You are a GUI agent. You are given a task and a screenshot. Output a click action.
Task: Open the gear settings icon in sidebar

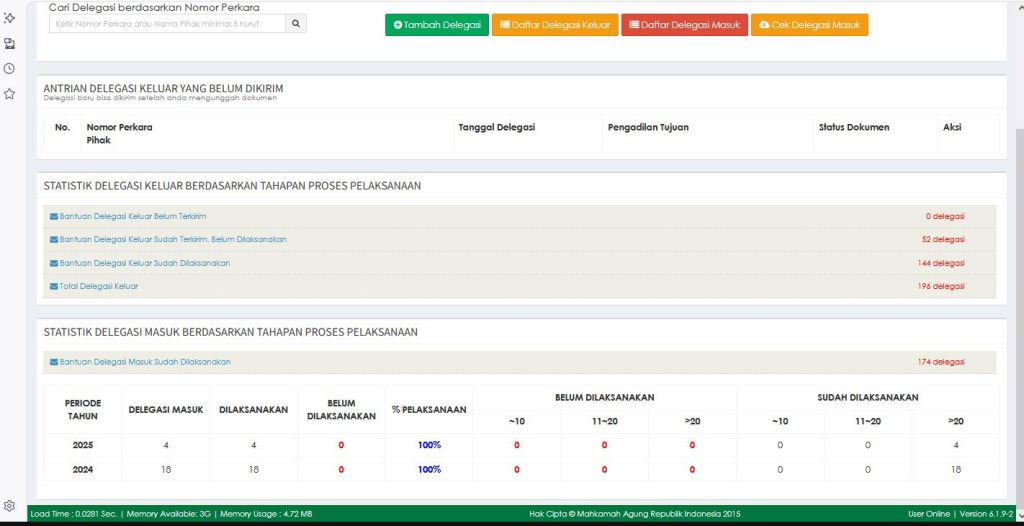coord(9,506)
